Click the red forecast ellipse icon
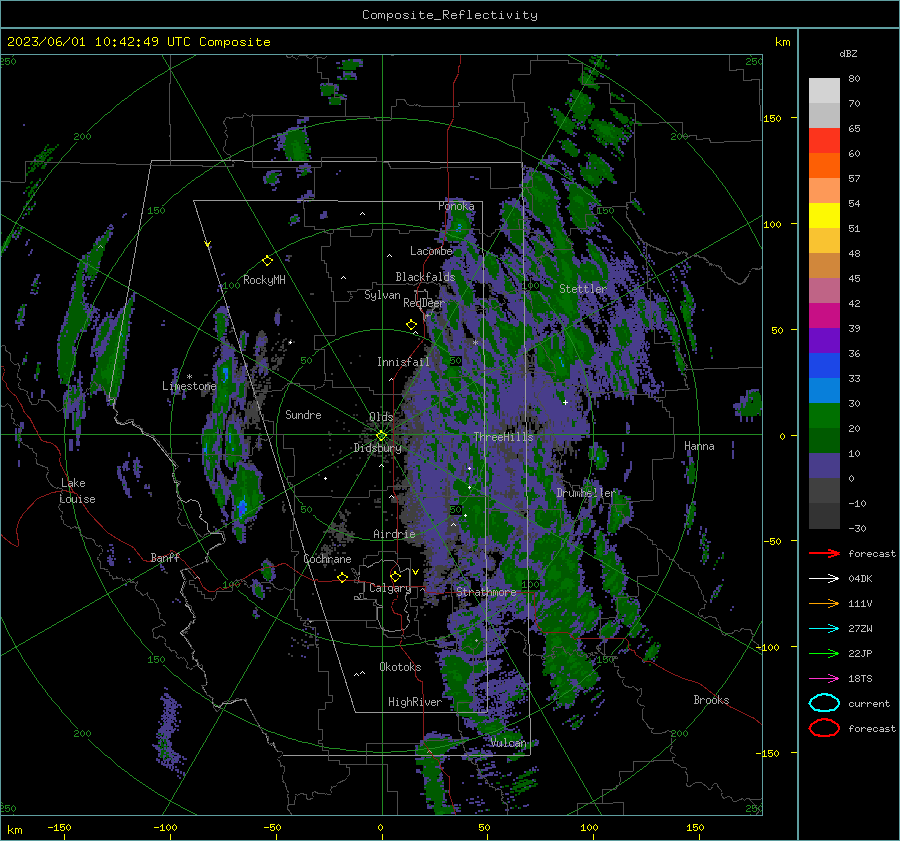Viewport: 900px width, 841px height. tap(824, 728)
